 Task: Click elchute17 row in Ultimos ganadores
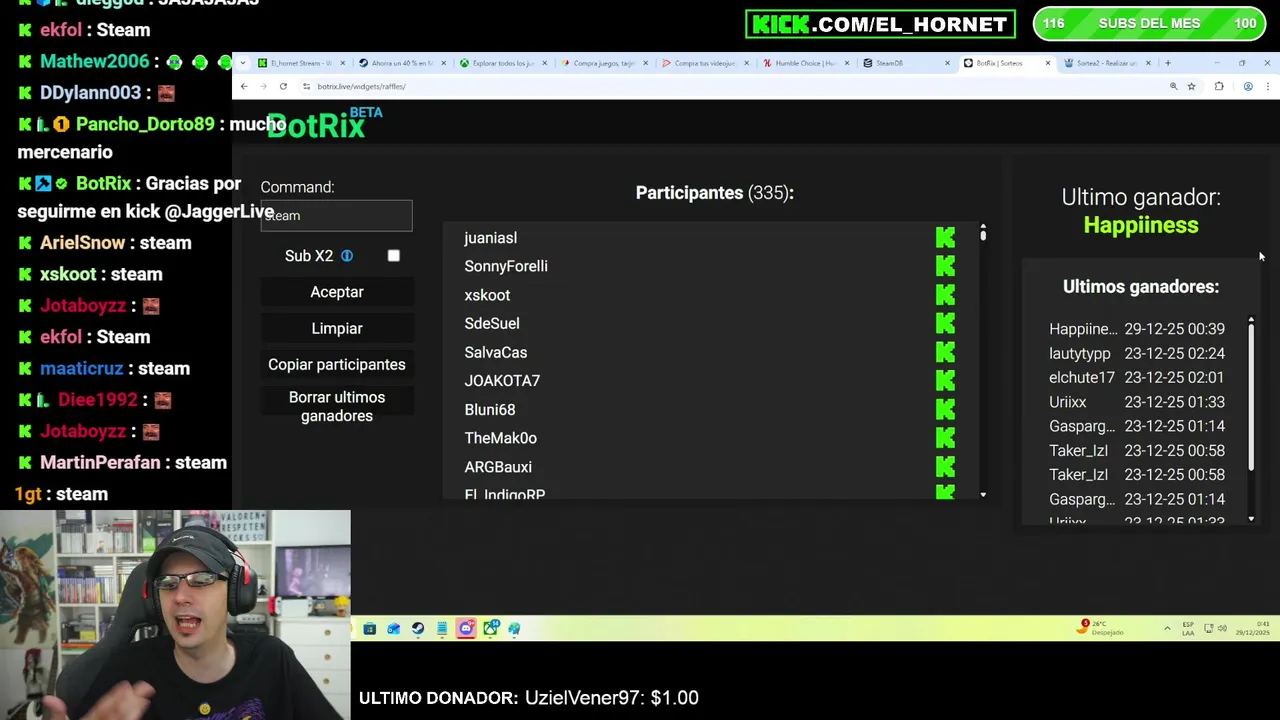click(1138, 378)
